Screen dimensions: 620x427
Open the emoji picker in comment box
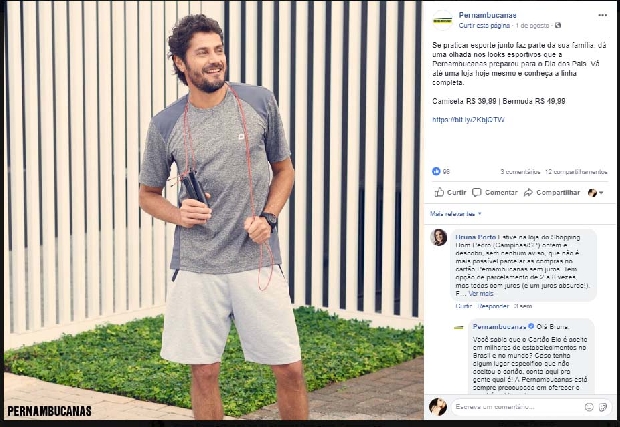pyautogui.click(x=589, y=407)
